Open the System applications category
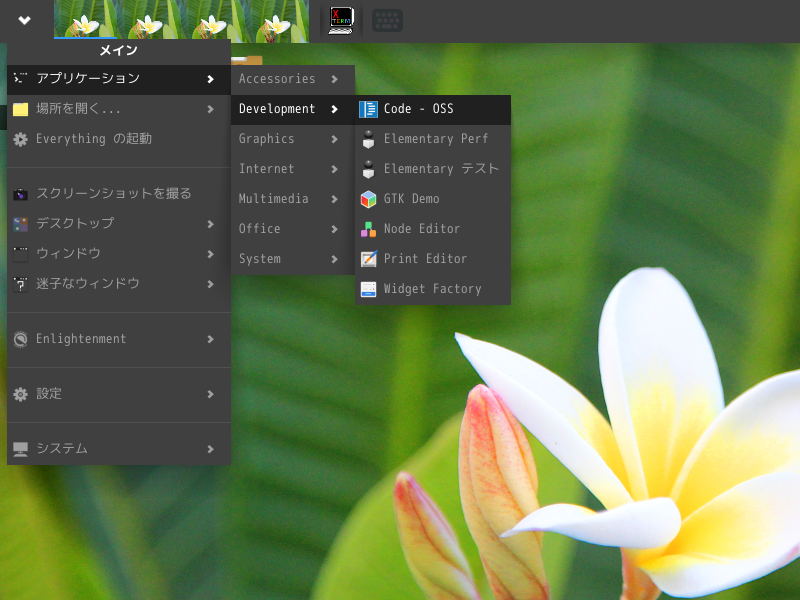The image size is (800, 600). pyautogui.click(x=293, y=259)
